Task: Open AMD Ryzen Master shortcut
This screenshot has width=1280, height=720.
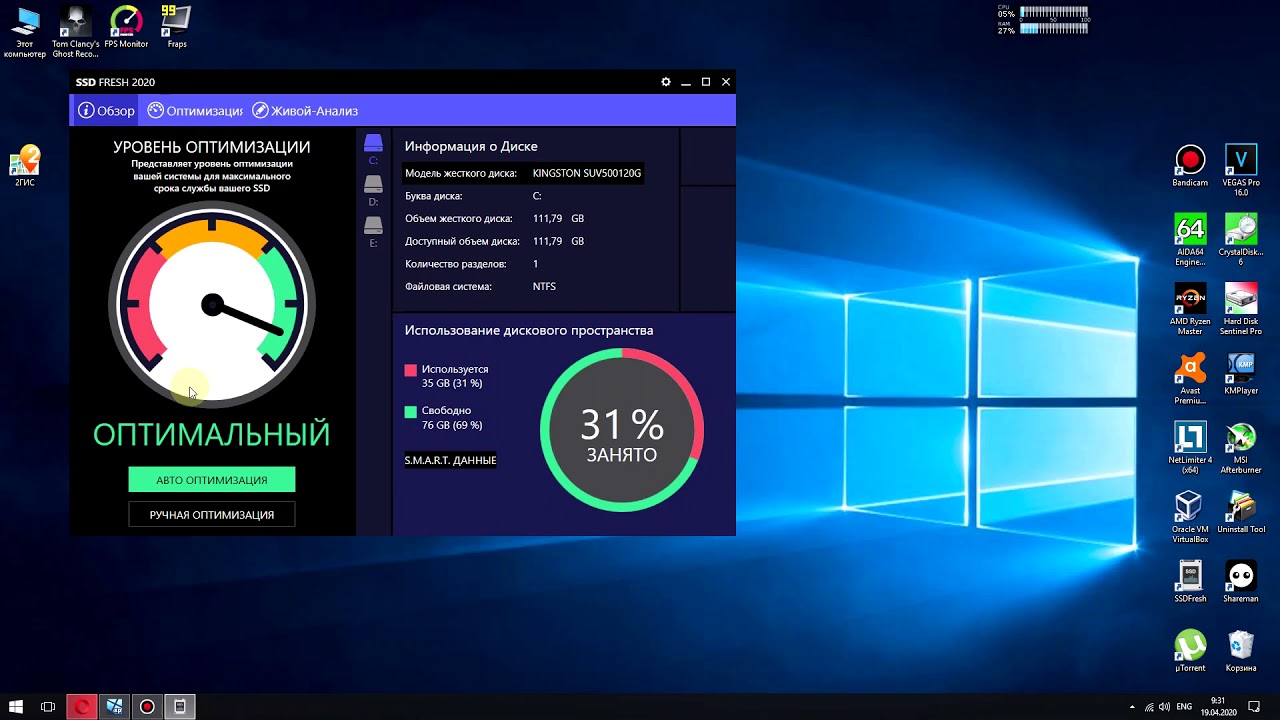Action: [x=1190, y=309]
